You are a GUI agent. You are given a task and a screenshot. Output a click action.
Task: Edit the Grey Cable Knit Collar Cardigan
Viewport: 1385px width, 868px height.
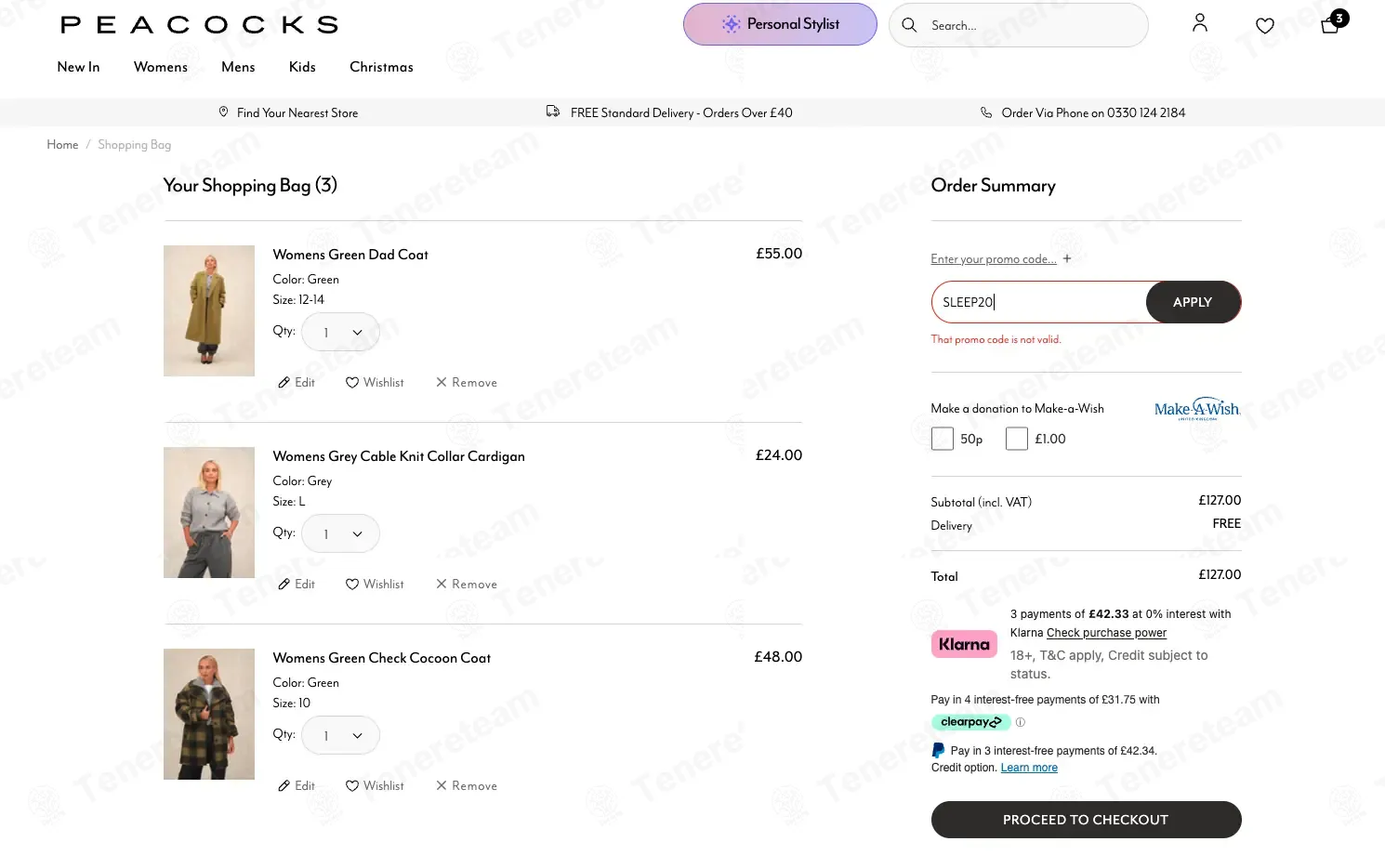click(297, 585)
